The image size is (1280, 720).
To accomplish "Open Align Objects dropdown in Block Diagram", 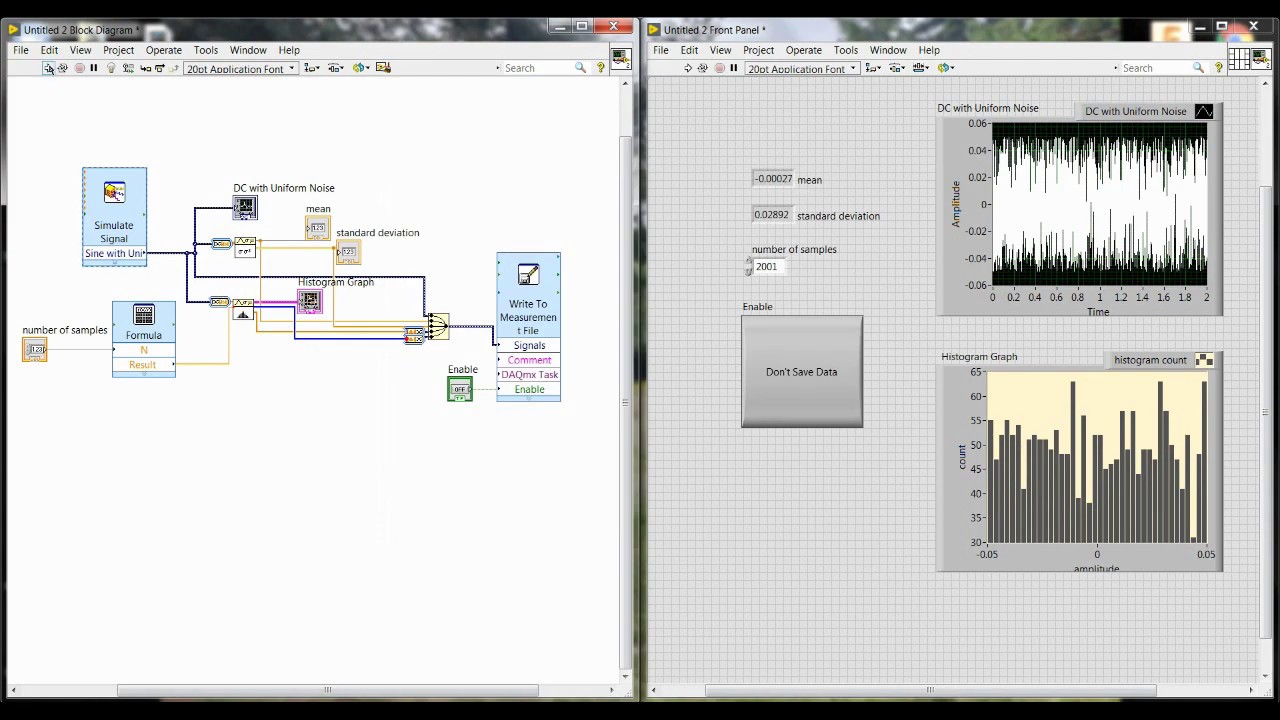I will [311, 68].
